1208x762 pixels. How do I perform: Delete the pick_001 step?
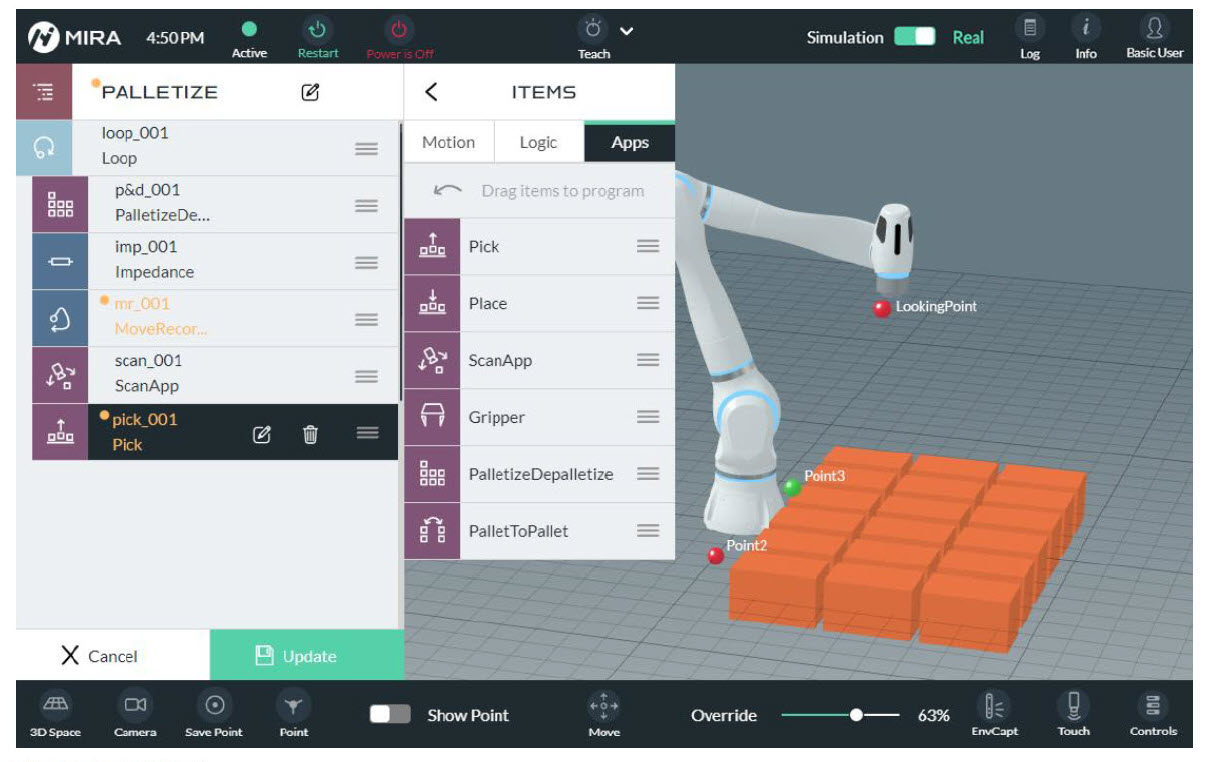pyautogui.click(x=311, y=434)
